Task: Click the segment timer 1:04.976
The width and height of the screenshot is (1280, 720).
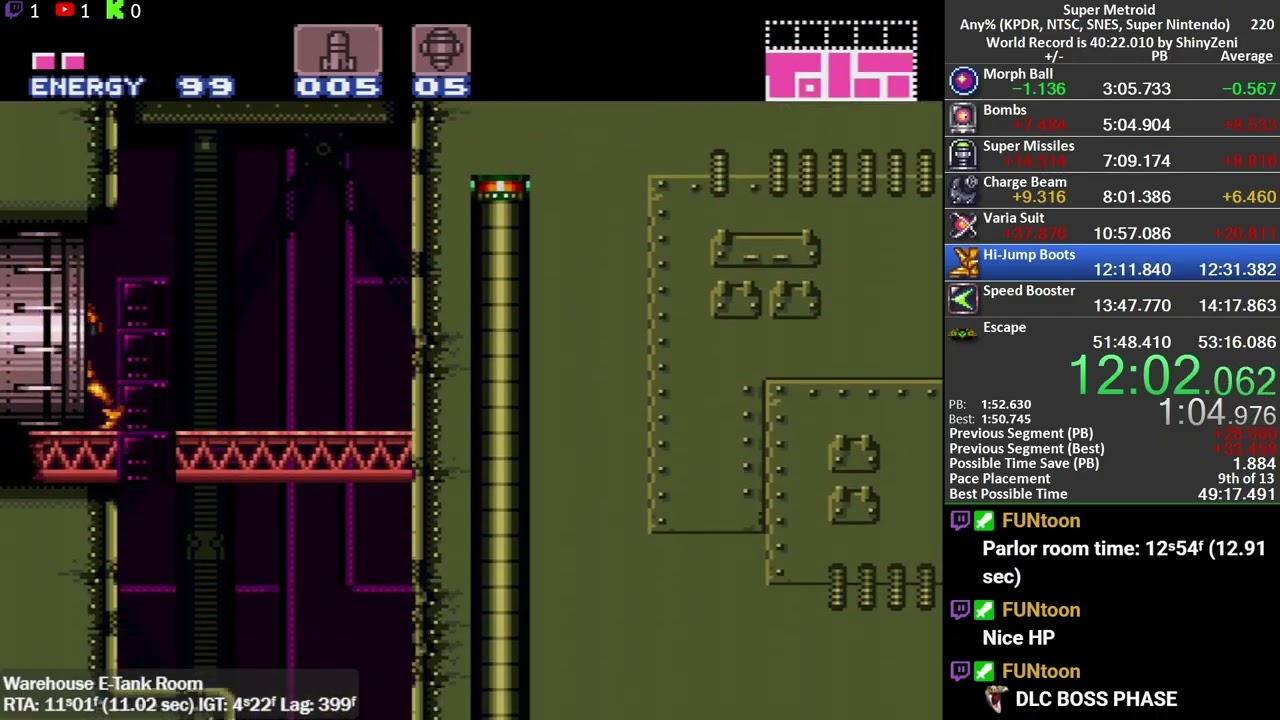Action: 1217,413
